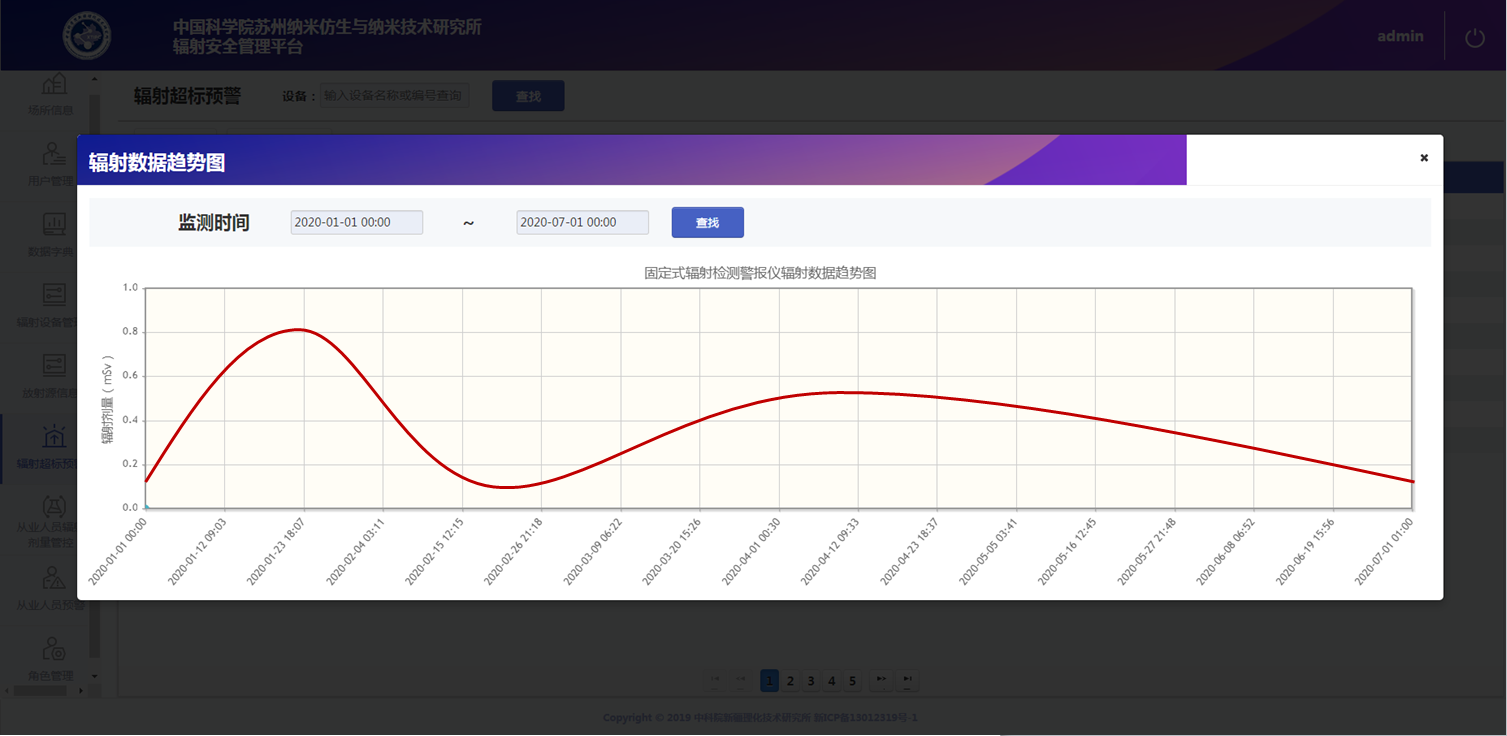Screen dimensions: 1507x736
Task: Open 角色管理 sidebar icon
Action: pyautogui.click(x=52, y=657)
